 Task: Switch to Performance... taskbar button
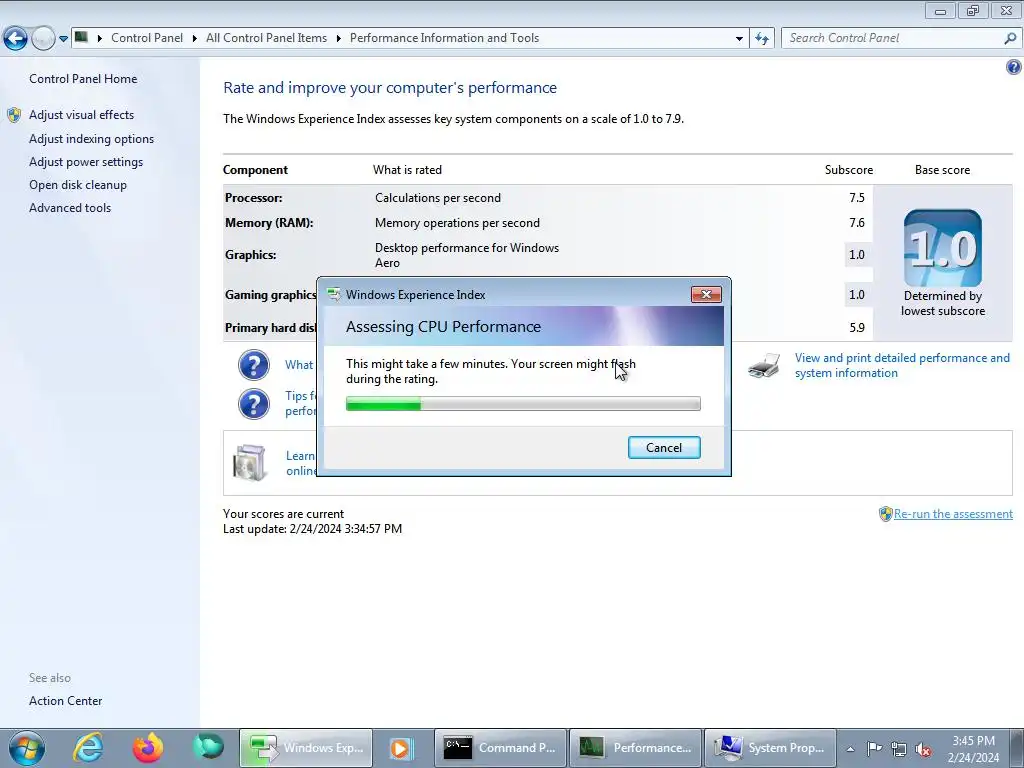[x=635, y=748]
